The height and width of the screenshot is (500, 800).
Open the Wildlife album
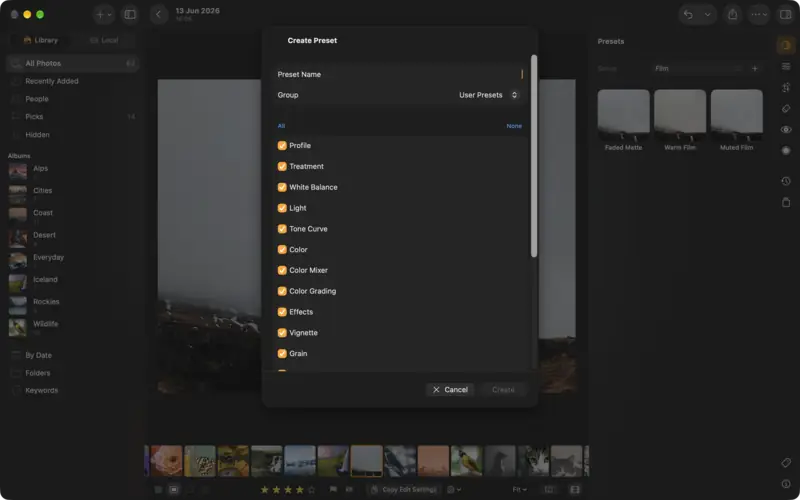pos(73,327)
